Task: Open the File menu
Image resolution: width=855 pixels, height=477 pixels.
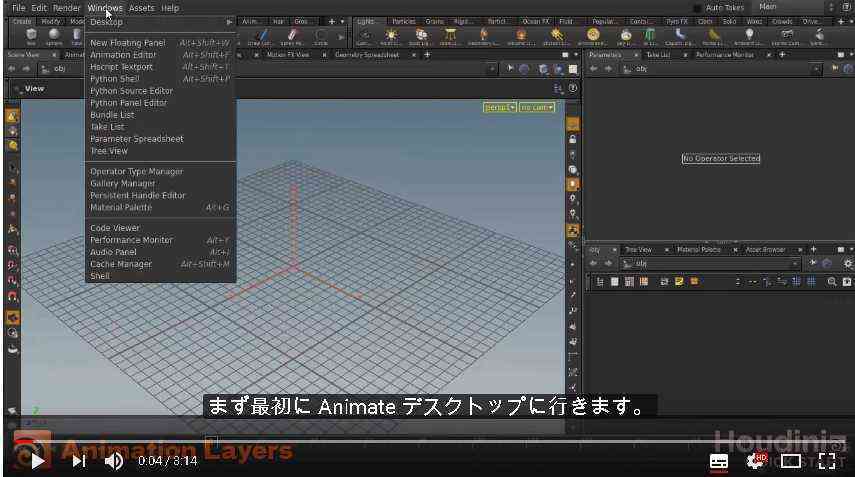Action: 19,8
